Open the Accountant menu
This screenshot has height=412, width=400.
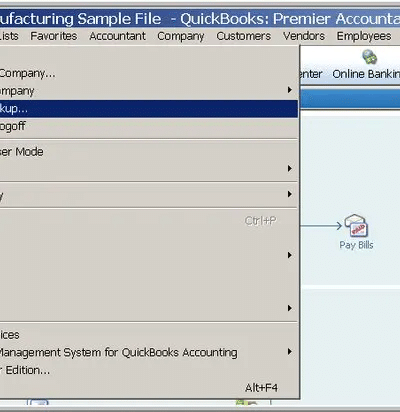(x=117, y=36)
